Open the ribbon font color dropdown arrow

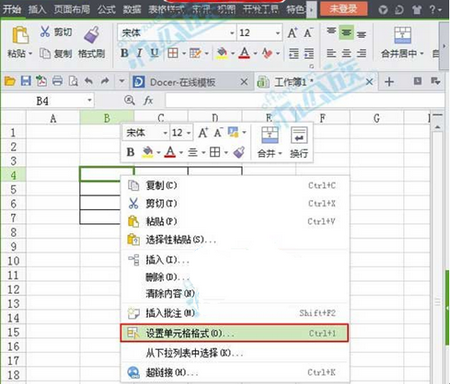point(255,53)
